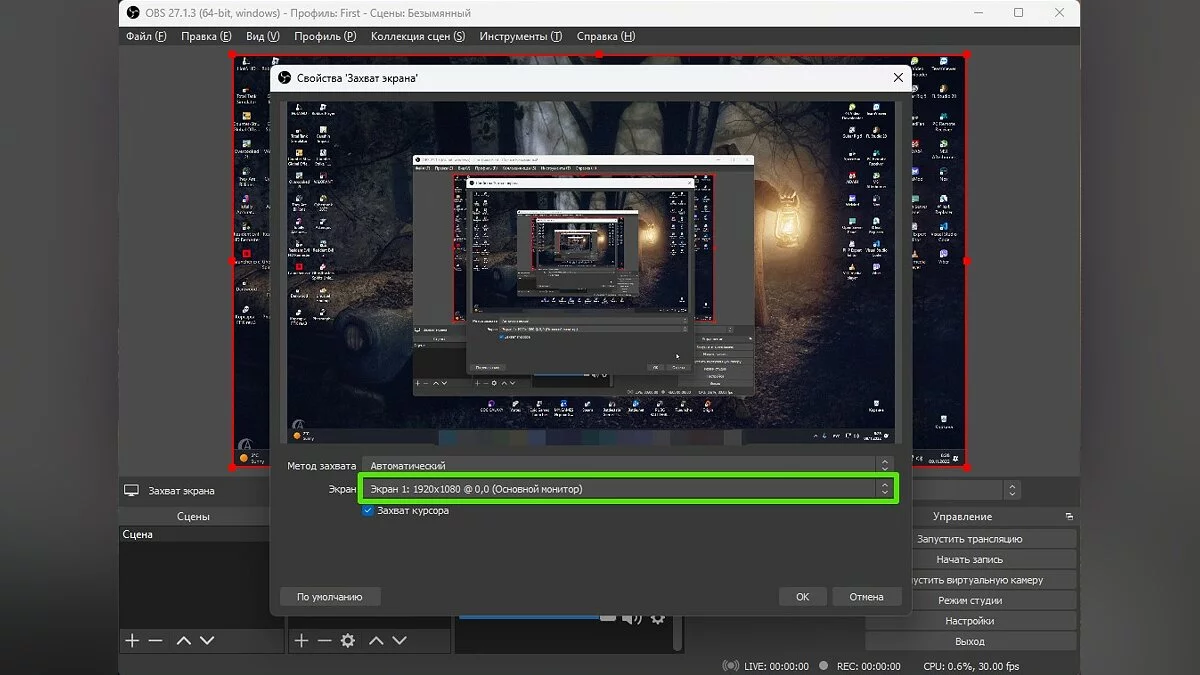The width and height of the screenshot is (1200, 675).
Task: Click the OBS logo in properties dialog title
Action: point(285,77)
